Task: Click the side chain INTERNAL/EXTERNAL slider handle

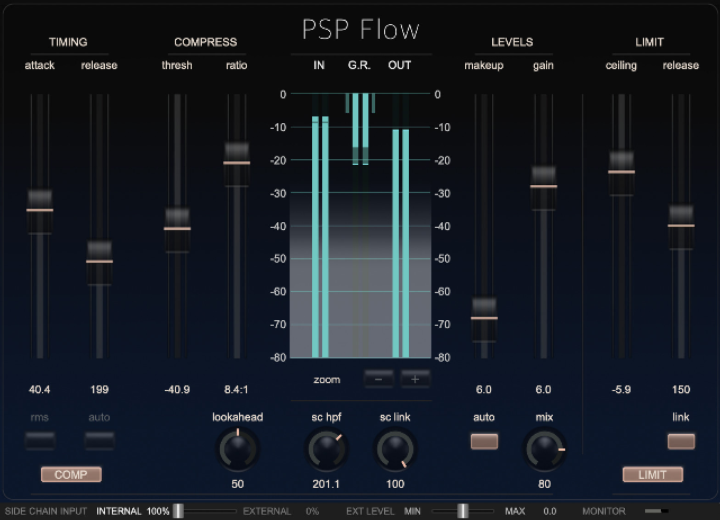Action: coord(178,511)
